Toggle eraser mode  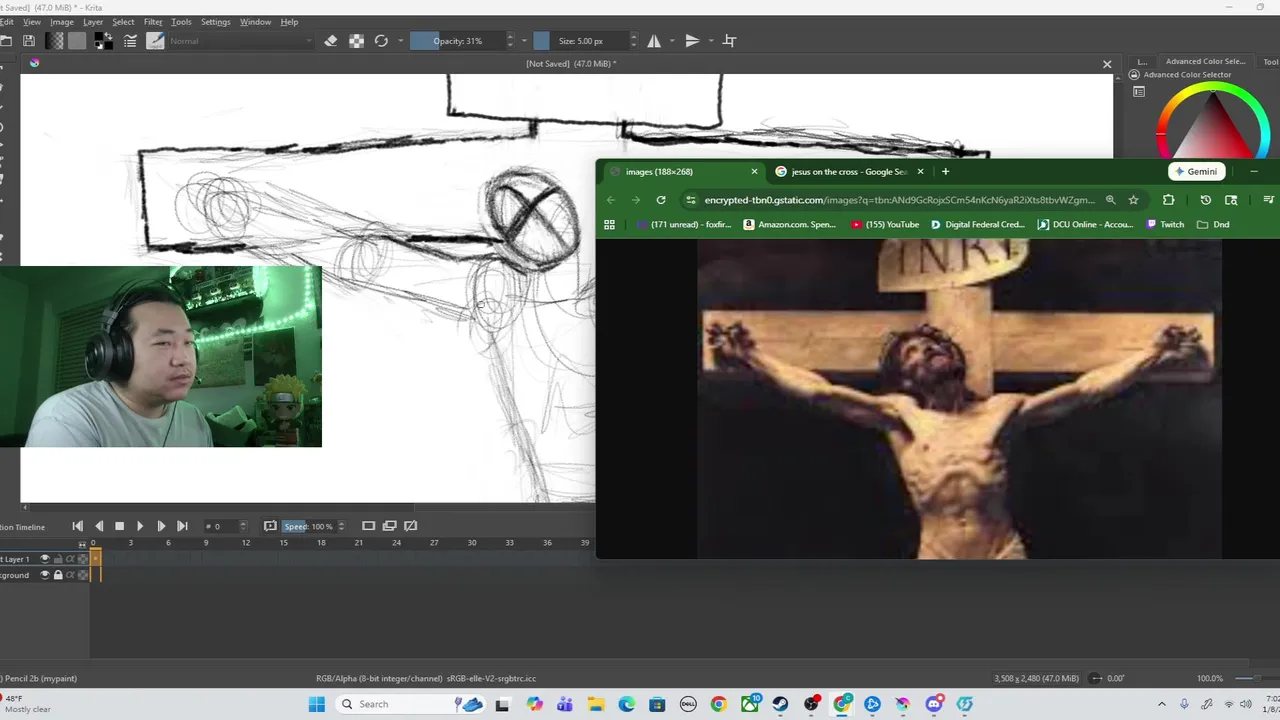(x=331, y=41)
